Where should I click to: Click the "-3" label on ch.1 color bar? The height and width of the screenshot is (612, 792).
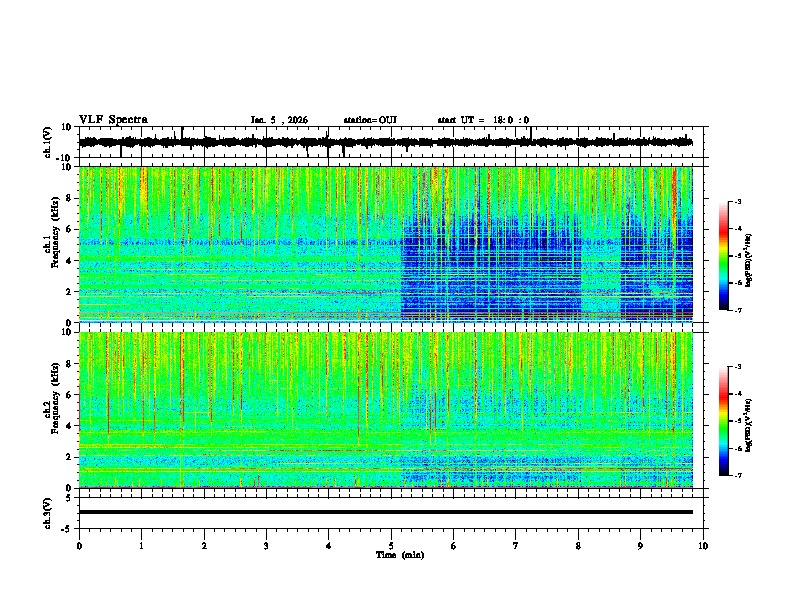[737, 201]
